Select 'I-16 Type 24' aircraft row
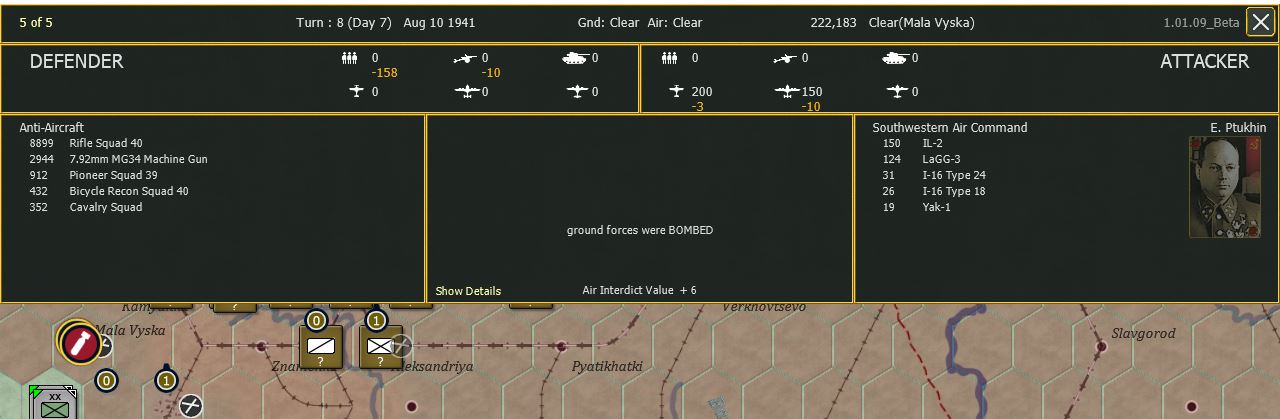Viewport: 1280px width, 419px height. point(934,175)
